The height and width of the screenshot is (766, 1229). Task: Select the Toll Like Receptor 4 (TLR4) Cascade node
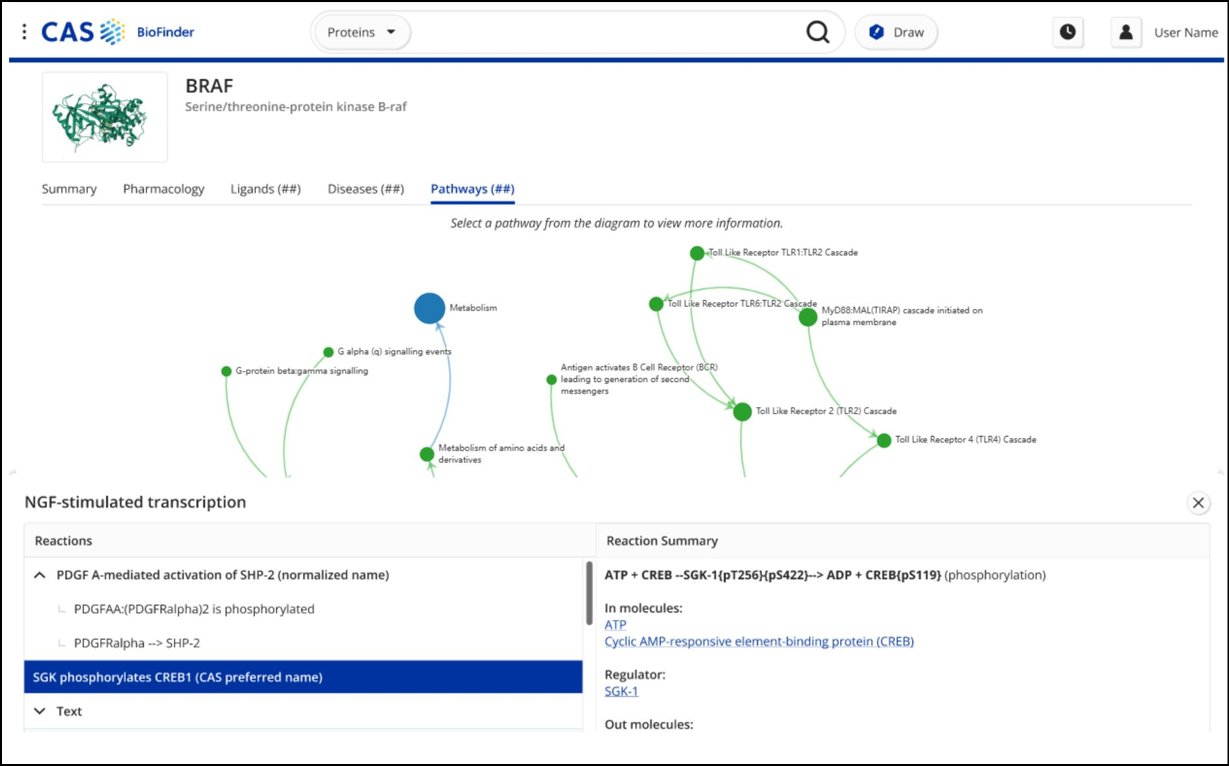click(884, 439)
